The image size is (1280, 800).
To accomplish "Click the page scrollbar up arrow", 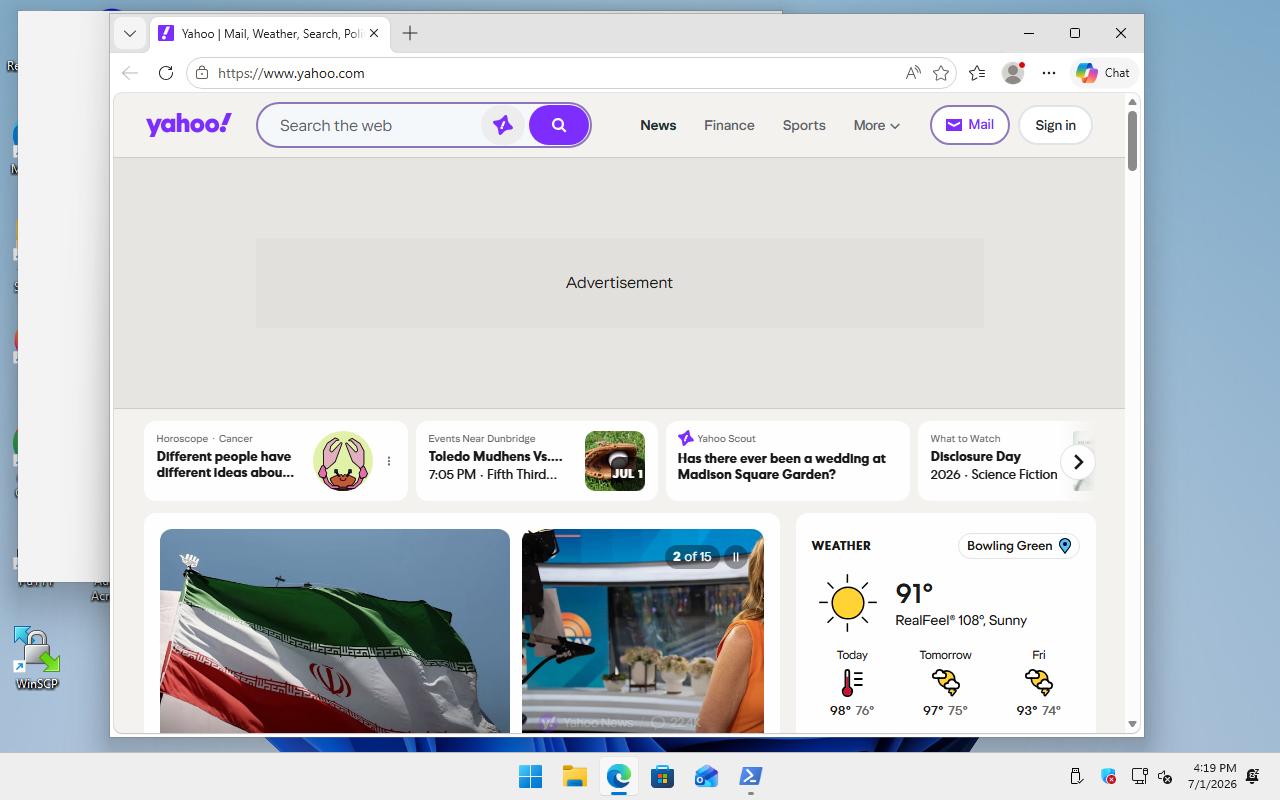I will [x=1132, y=102].
